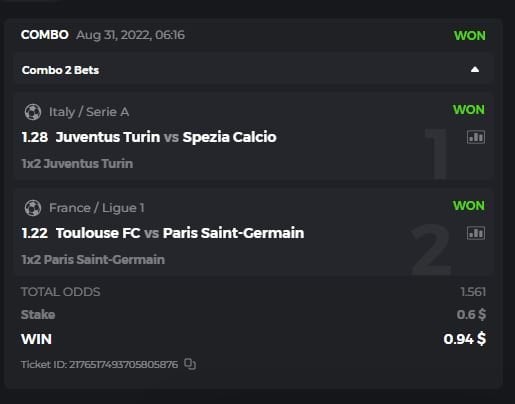Copy the Ticket ID using copy icon
The image size is (515, 404).
click(x=190, y=364)
